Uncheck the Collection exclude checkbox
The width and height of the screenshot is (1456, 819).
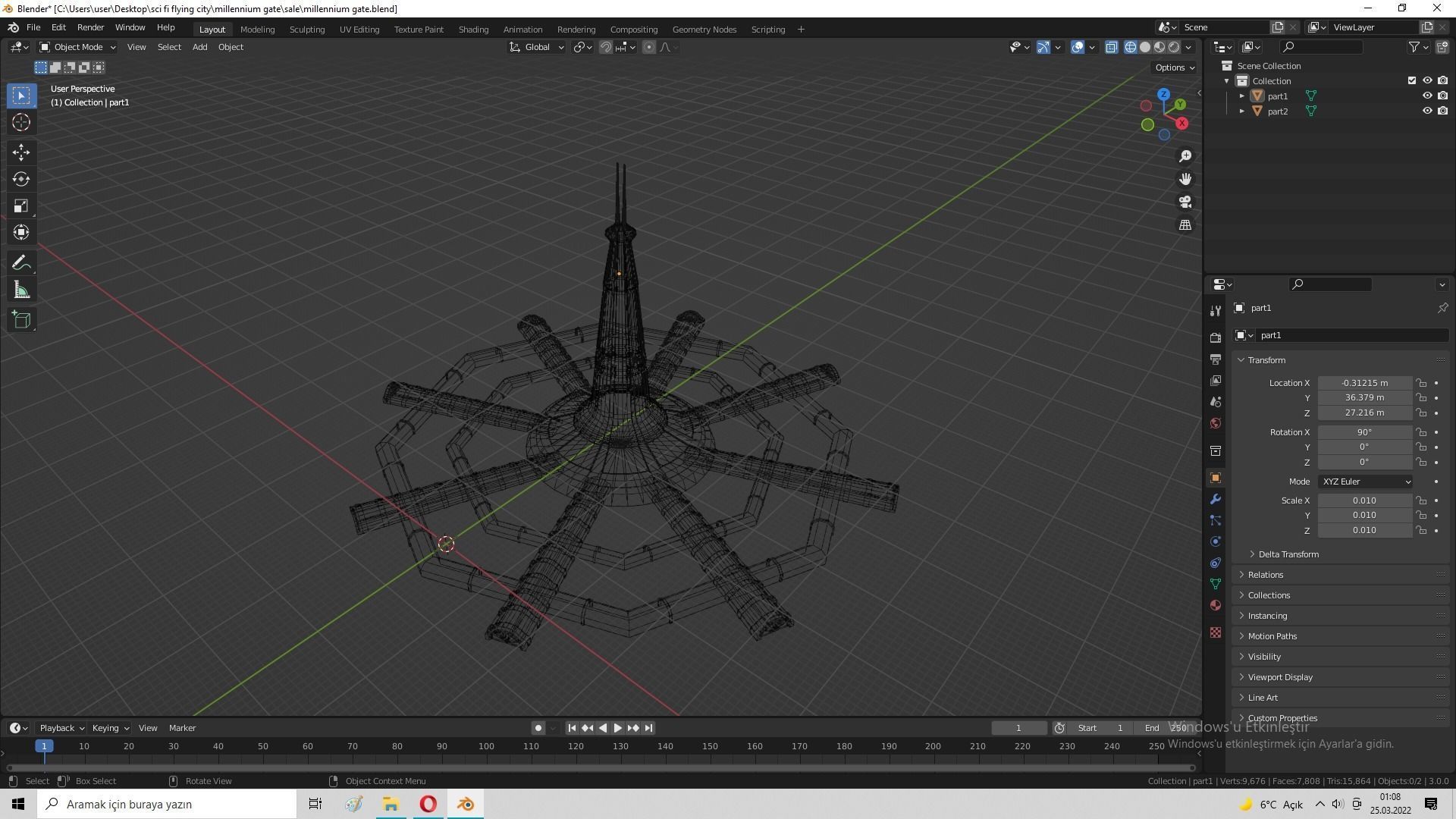point(1411,80)
